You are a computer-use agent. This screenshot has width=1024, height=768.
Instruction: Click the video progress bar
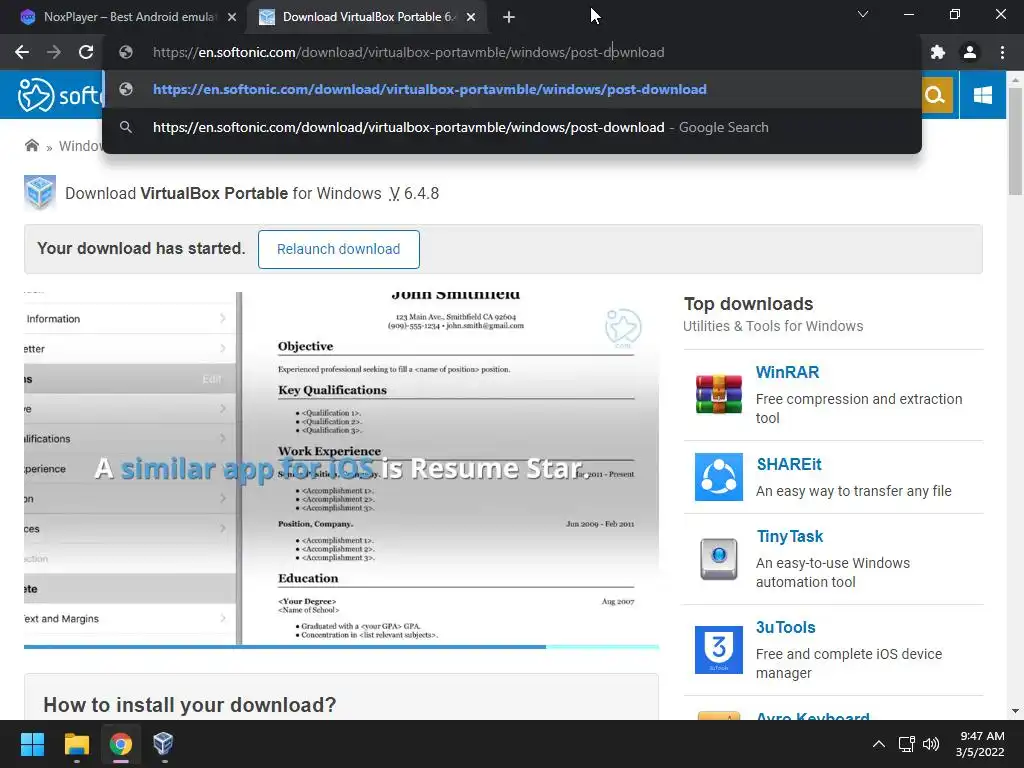(x=341, y=647)
